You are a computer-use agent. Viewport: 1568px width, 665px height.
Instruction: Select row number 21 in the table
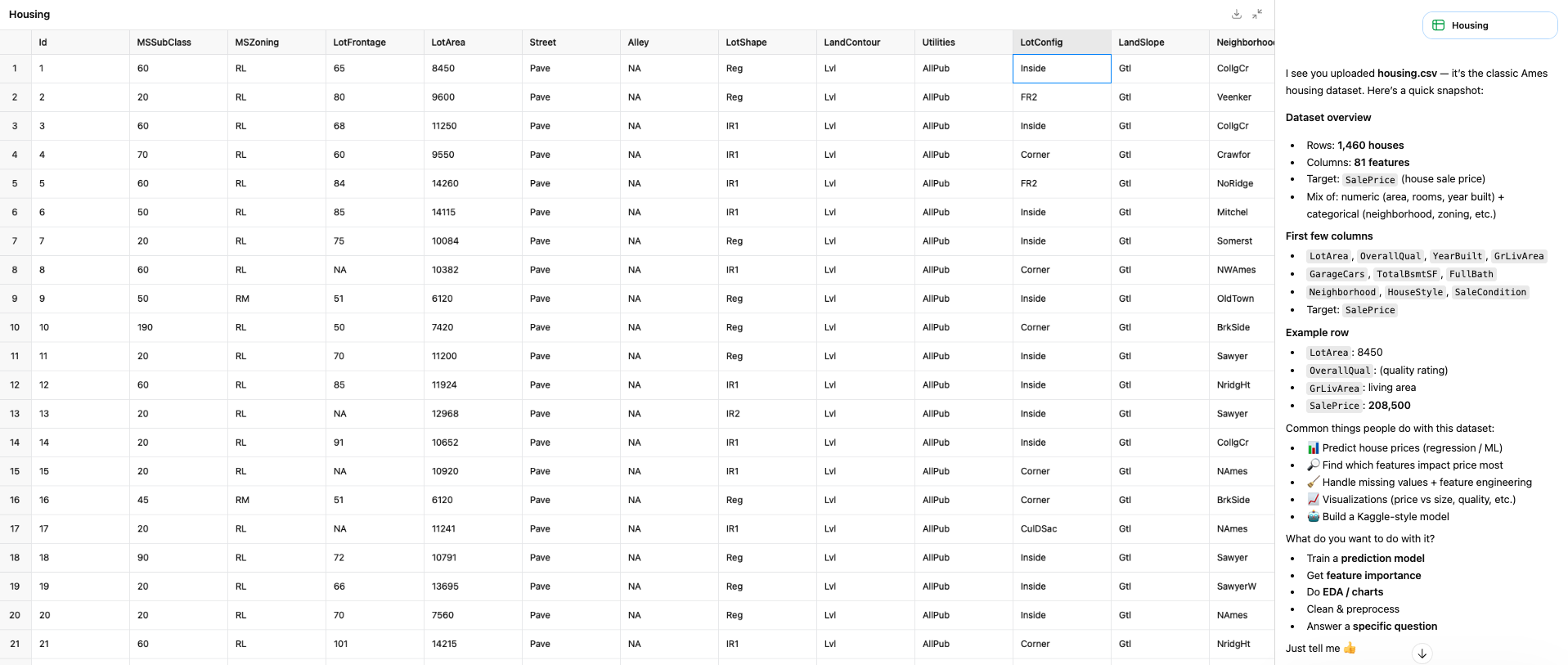click(x=15, y=644)
